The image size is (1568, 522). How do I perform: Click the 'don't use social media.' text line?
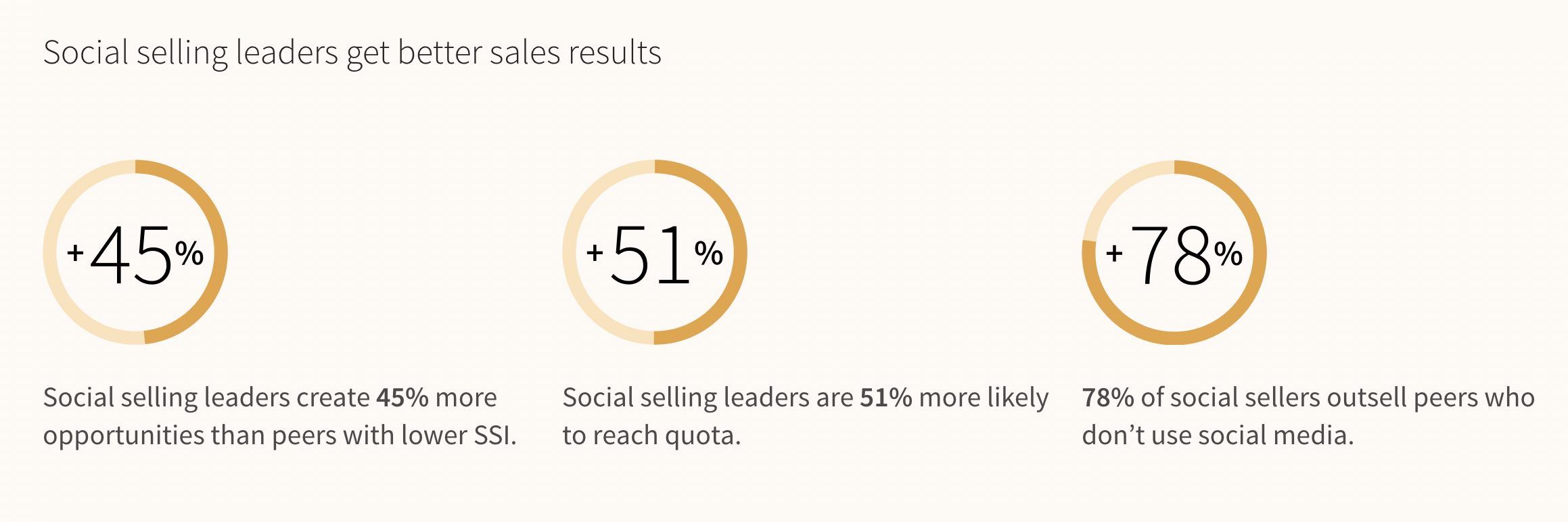(1218, 435)
